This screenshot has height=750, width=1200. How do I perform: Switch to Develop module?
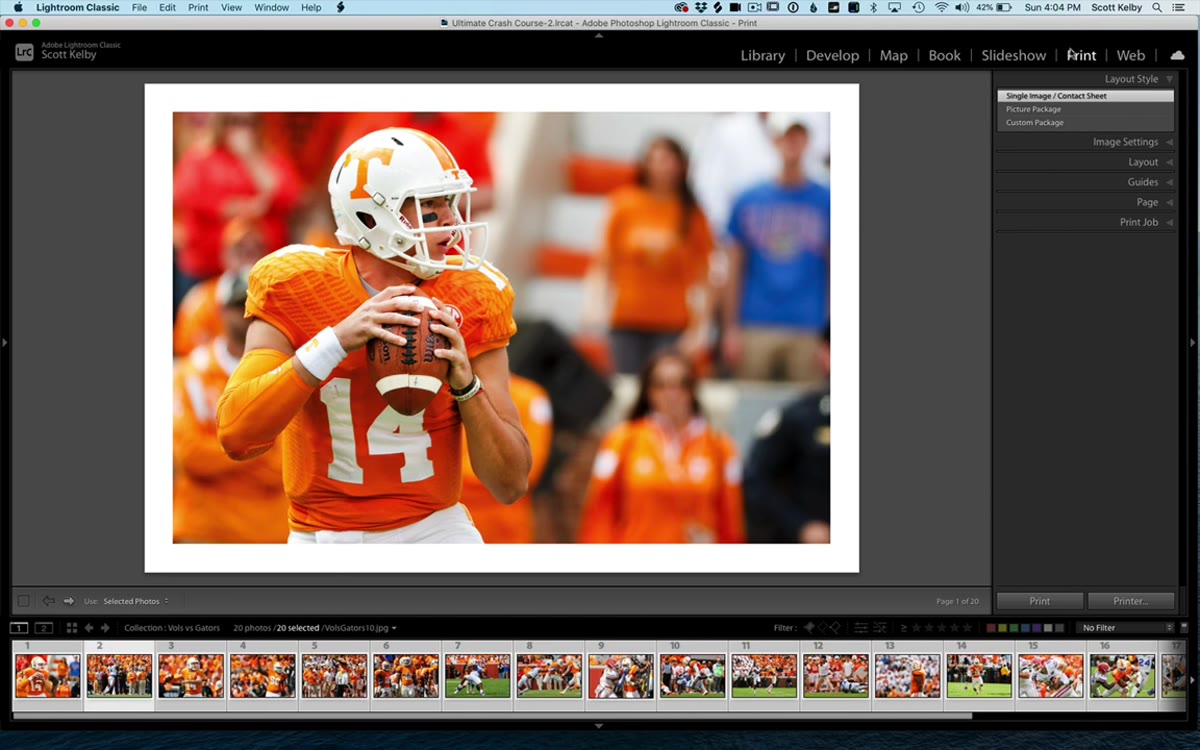[x=832, y=56]
